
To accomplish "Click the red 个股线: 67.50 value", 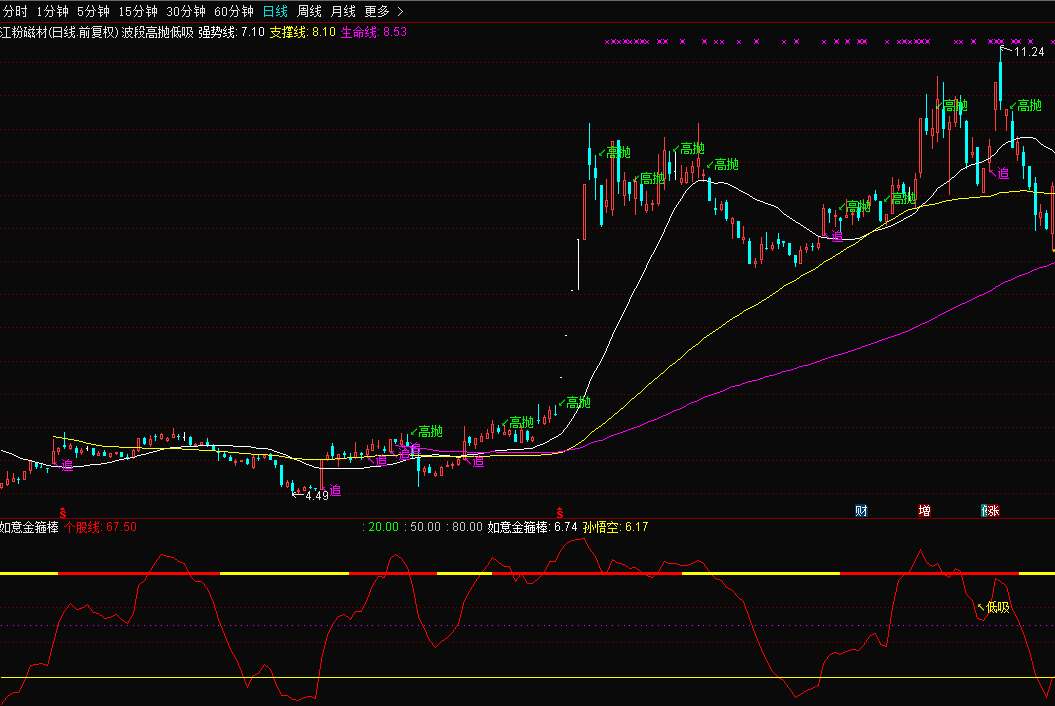I will pos(101,527).
